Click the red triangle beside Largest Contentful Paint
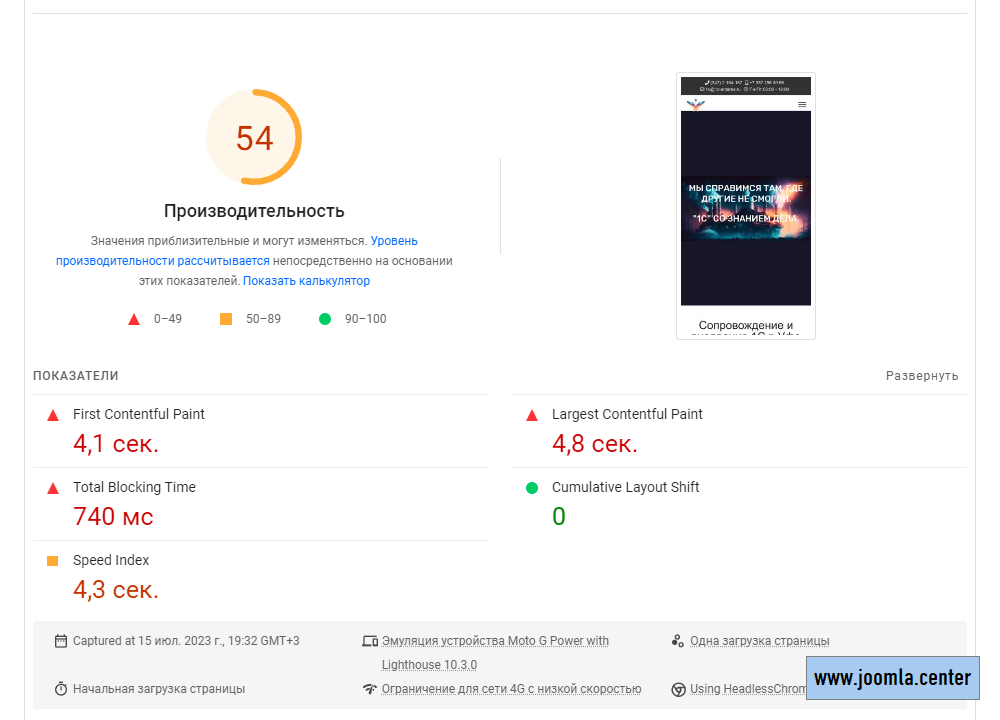 pos(532,415)
